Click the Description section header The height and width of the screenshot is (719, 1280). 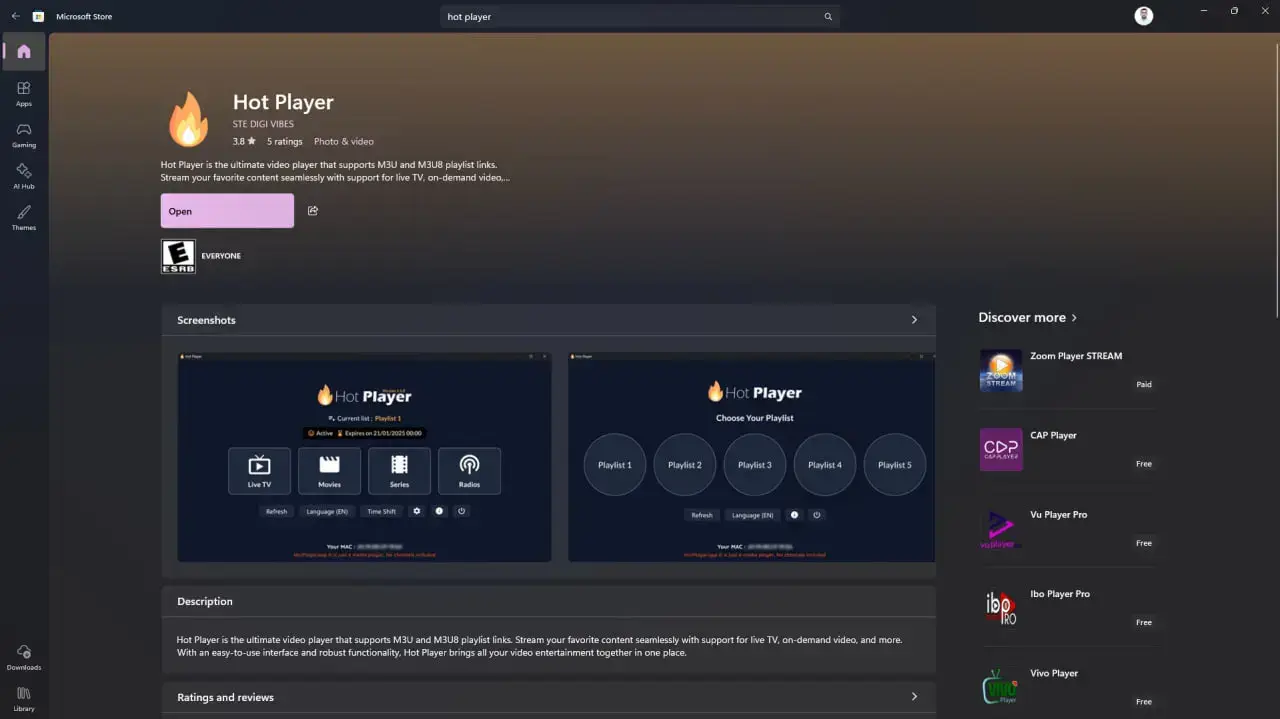click(x=549, y=601)
